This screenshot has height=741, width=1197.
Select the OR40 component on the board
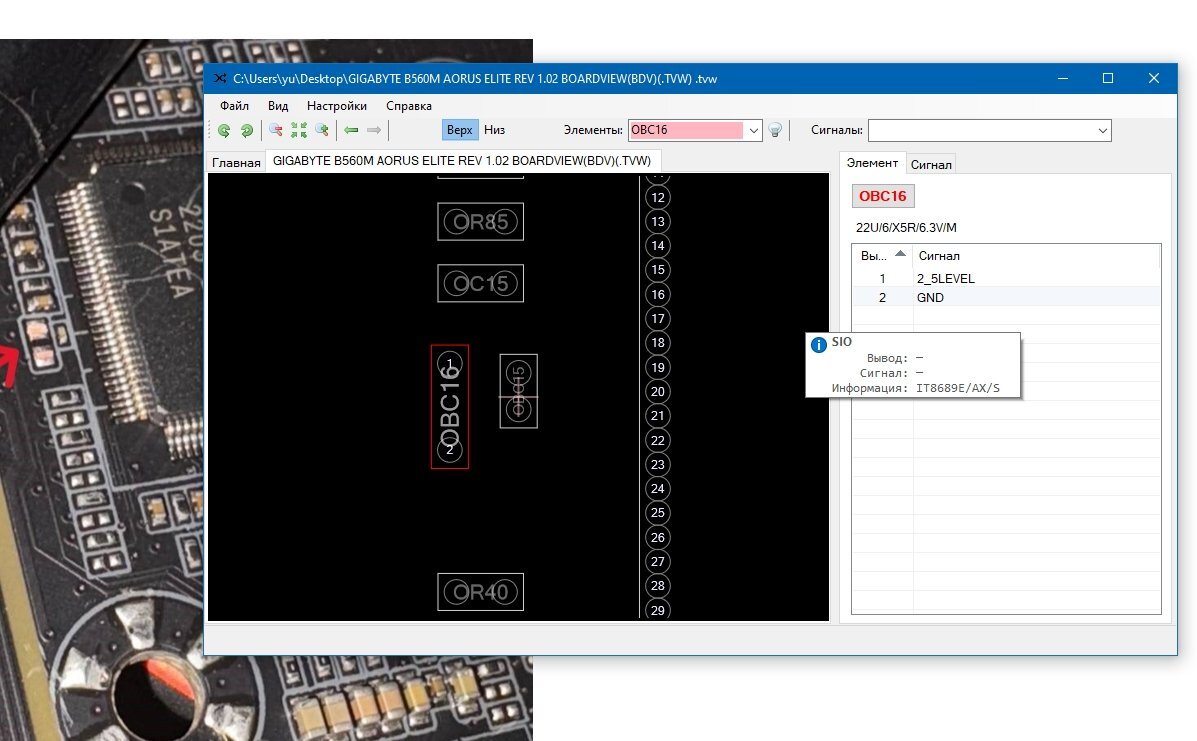pyautogui.click(x=480, y=592)
